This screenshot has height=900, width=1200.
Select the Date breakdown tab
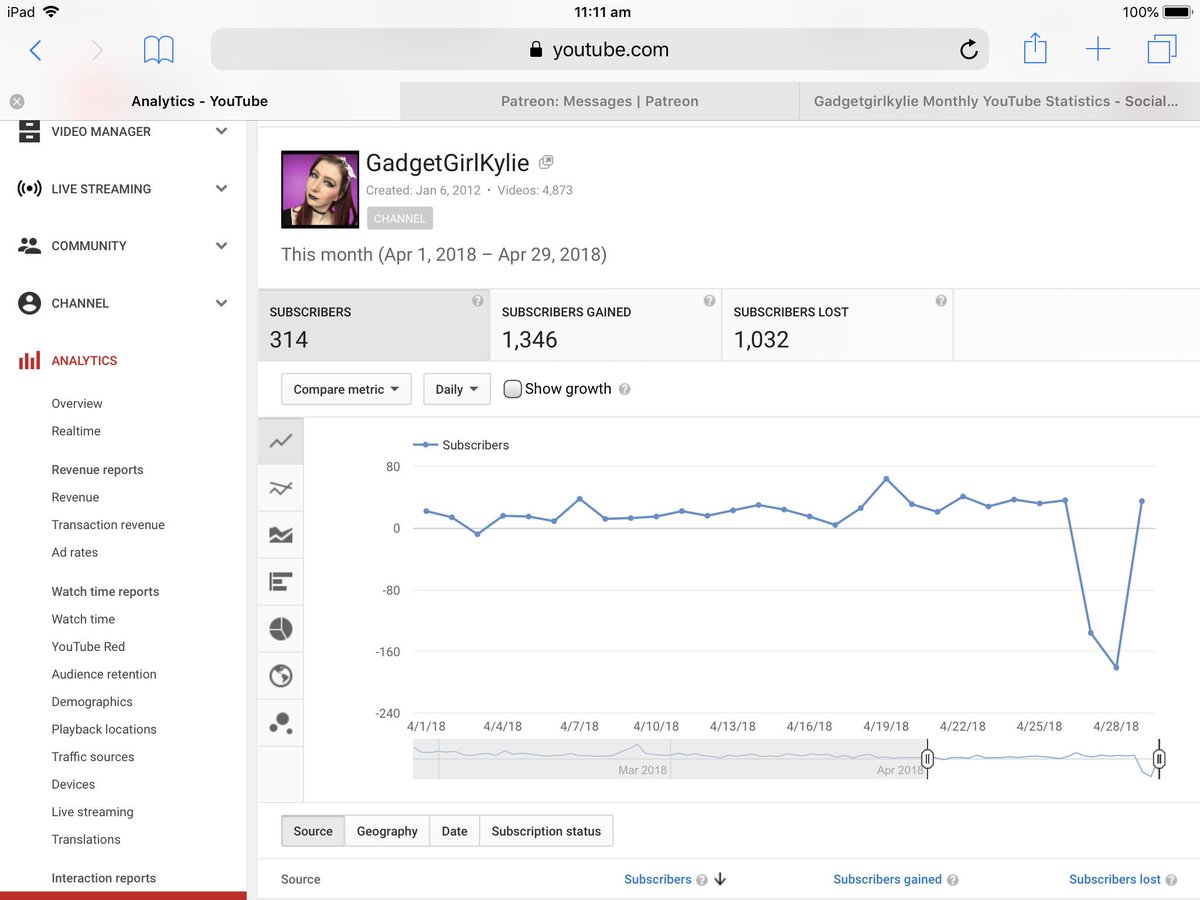click(455, 831)
